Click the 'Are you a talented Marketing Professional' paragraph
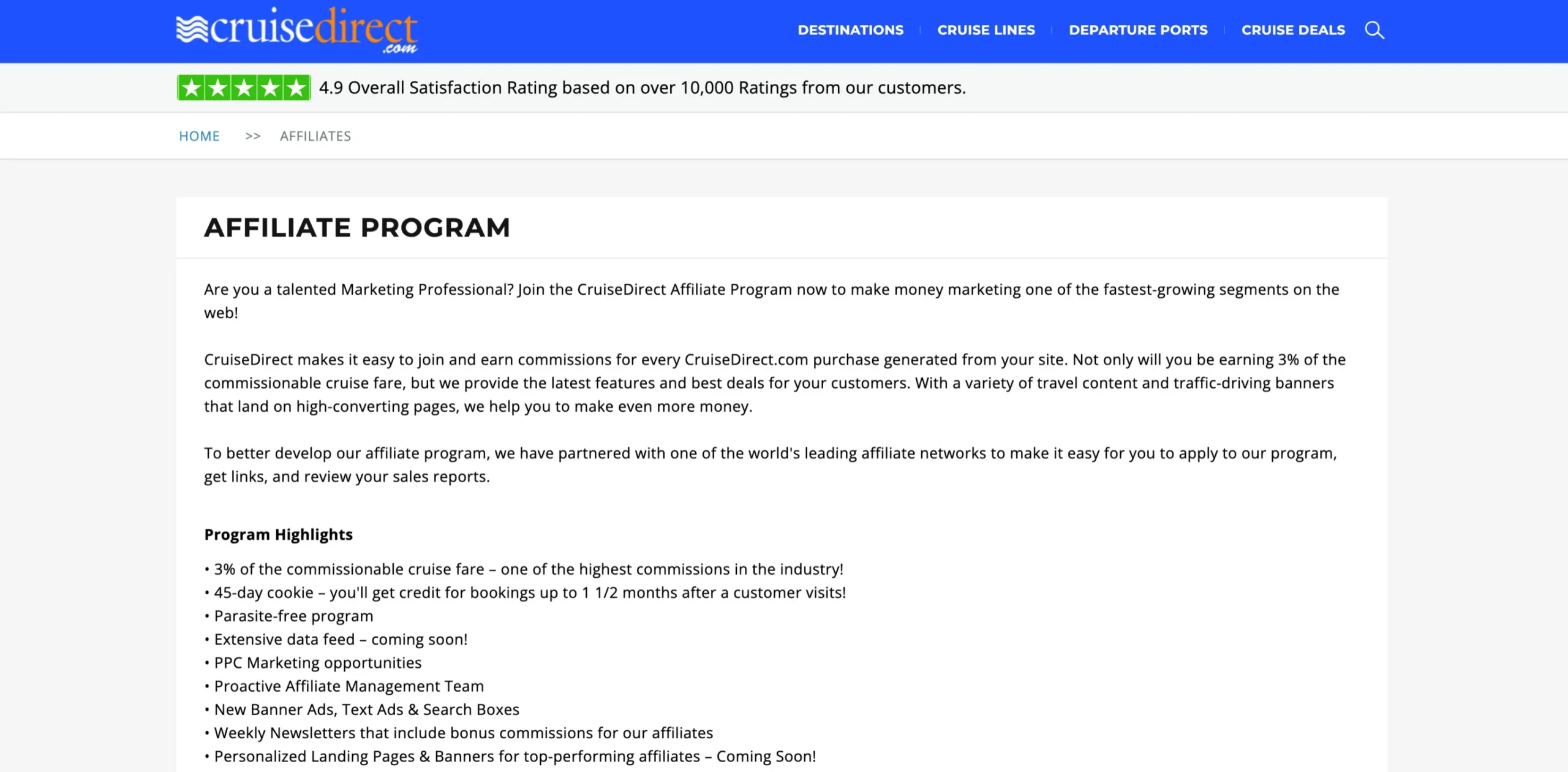The height and width of the screenshot is (772, 1568). tap(772, 301)
